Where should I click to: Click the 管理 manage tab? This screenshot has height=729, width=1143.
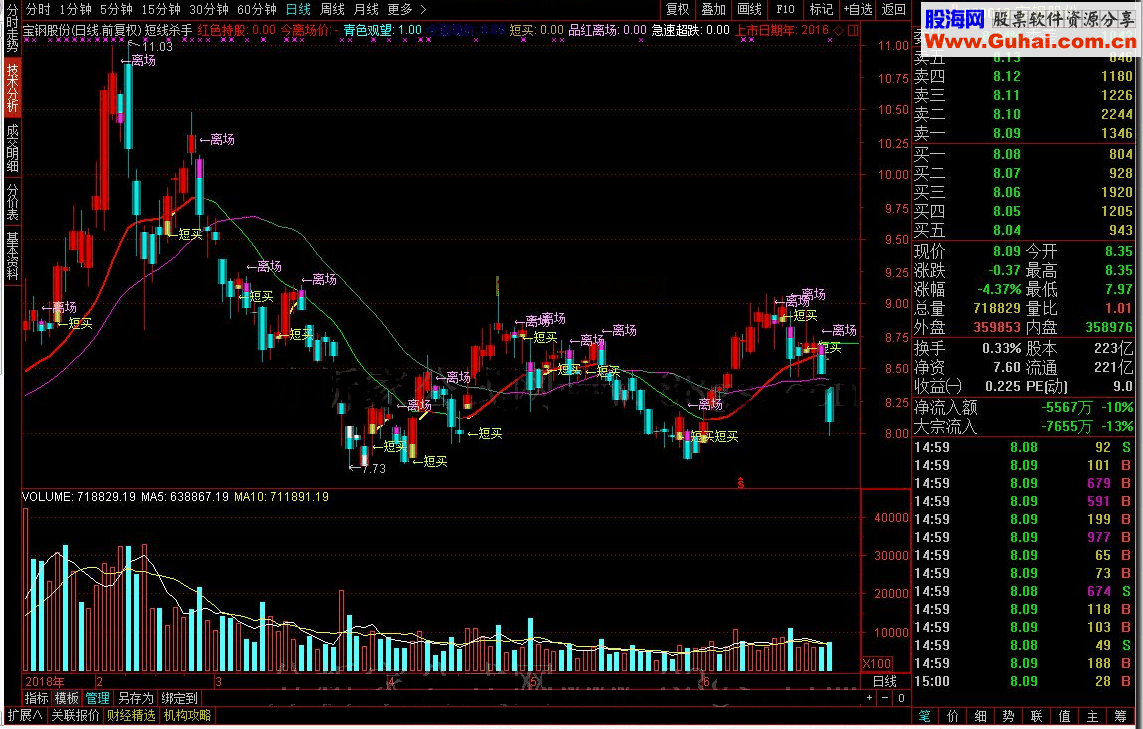click(x=97, y=698)
